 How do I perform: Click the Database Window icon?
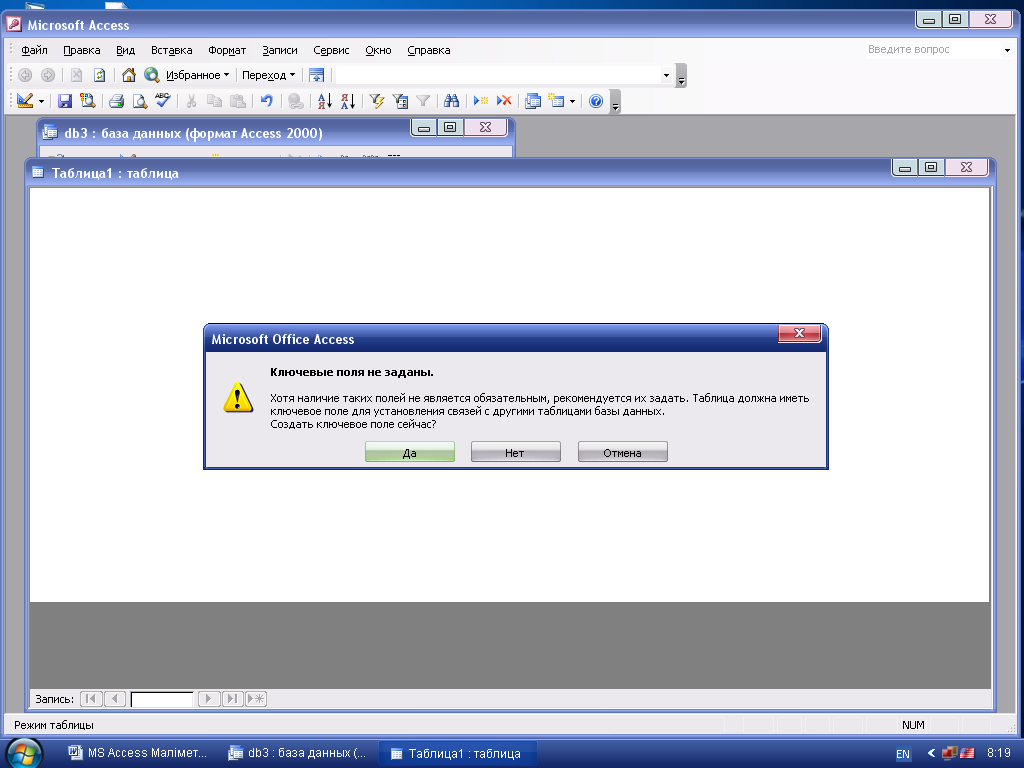coord(533,101)
